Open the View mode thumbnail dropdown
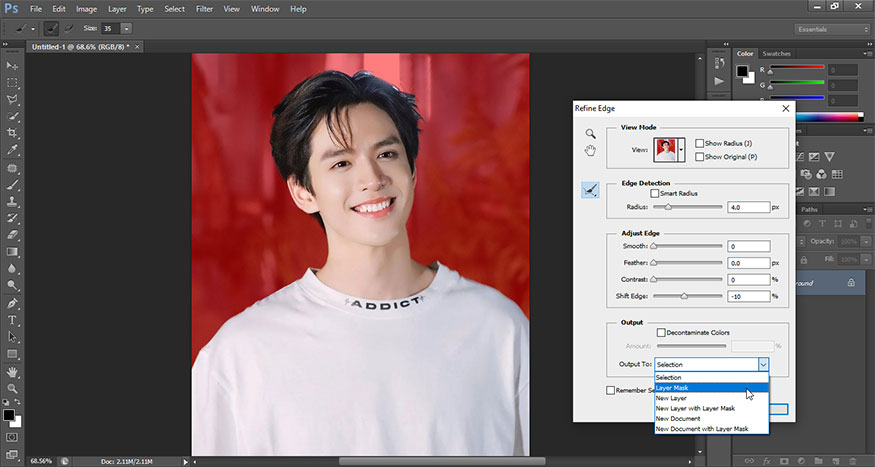 click(681, 150)
